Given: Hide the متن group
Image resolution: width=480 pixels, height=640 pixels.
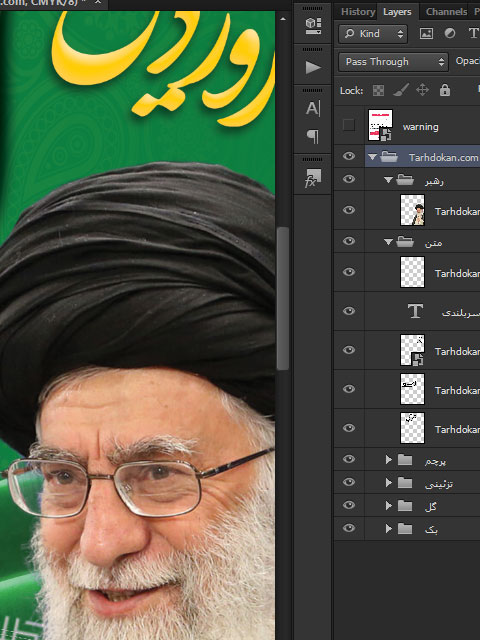Looking at the screenshot, I should pos(349,241).
